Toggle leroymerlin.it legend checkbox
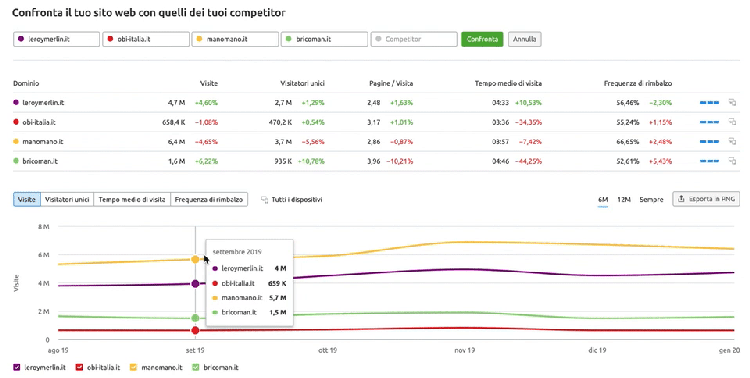Image resolution: width=750 pixels, height=378 pixels. (x=17, y=367)
